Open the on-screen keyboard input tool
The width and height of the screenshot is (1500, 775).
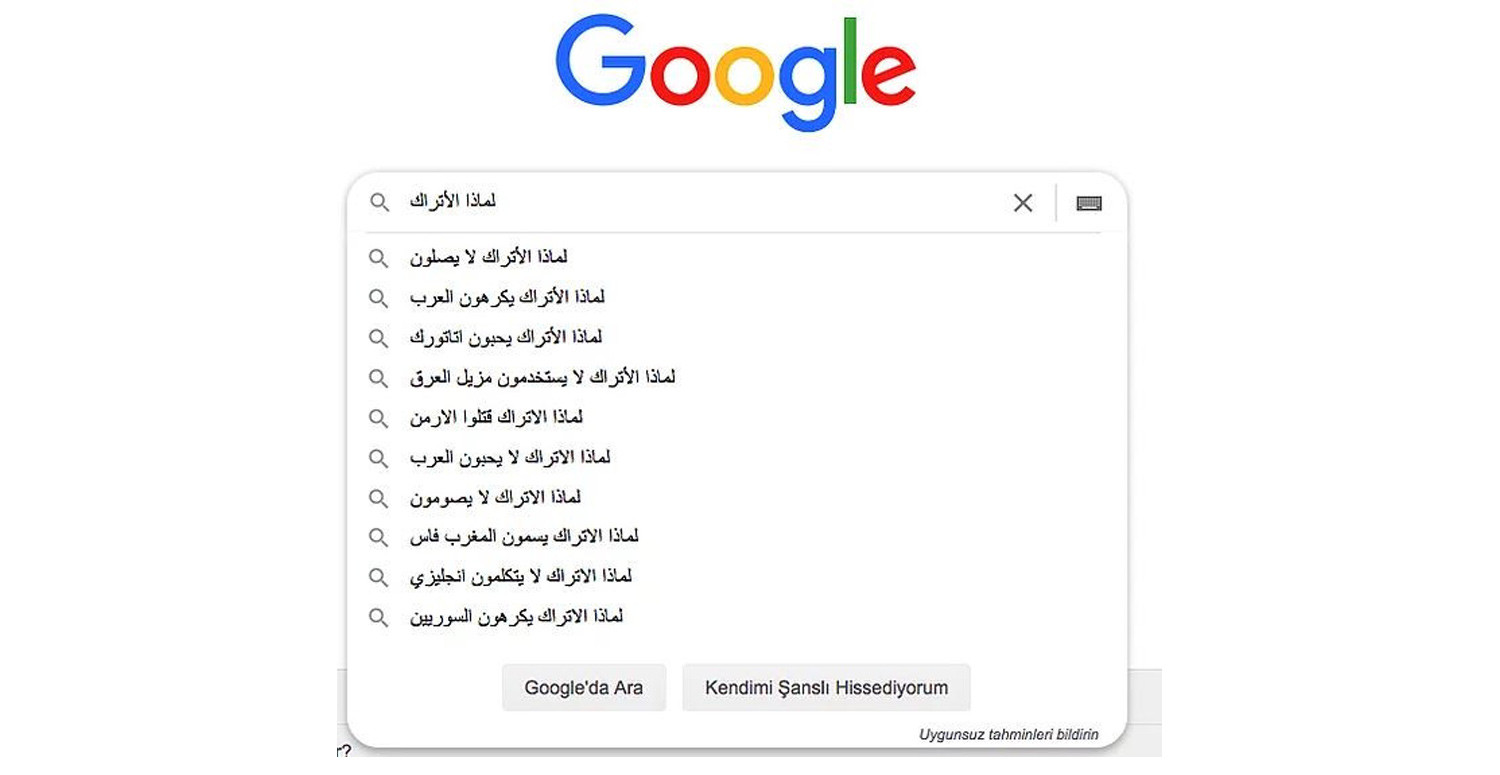pos(1089,203)
